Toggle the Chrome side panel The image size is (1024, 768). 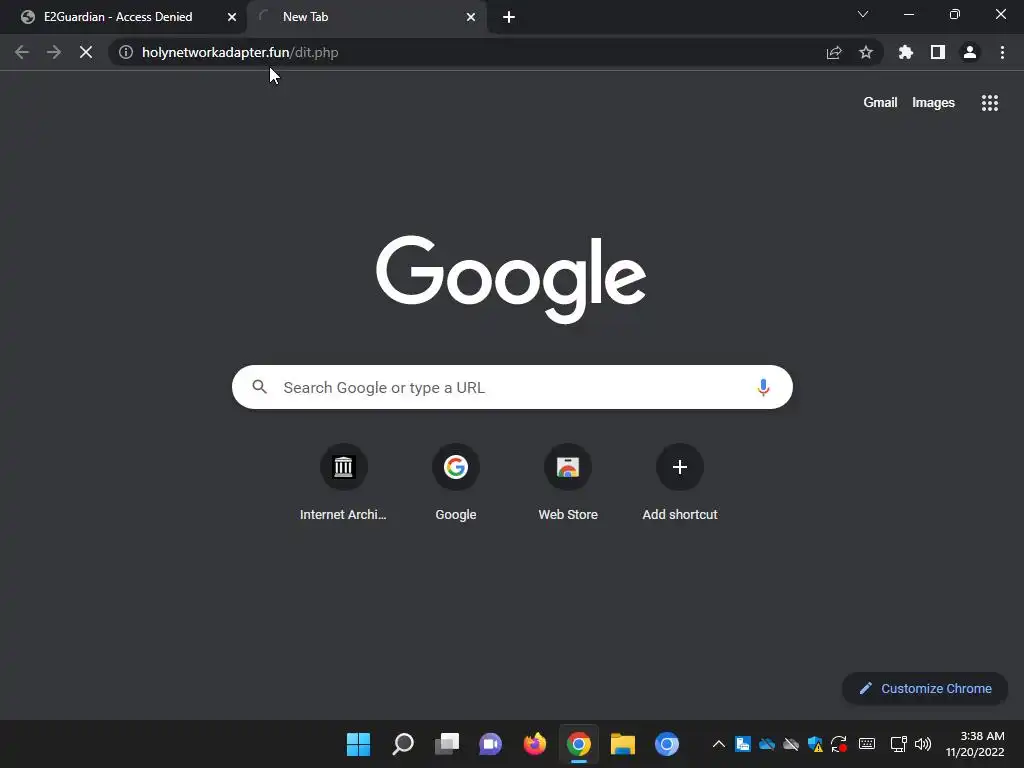click(x=938, y=52)
